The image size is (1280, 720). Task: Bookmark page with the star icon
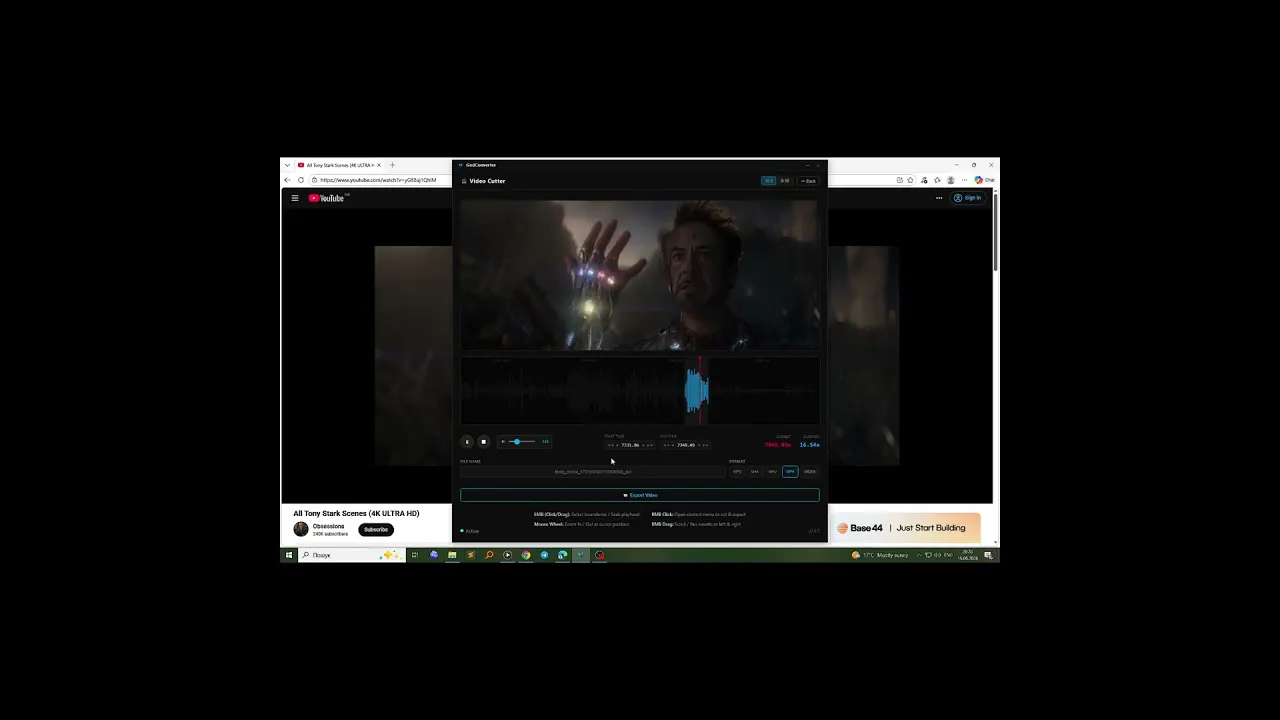[x=910, y=180]
